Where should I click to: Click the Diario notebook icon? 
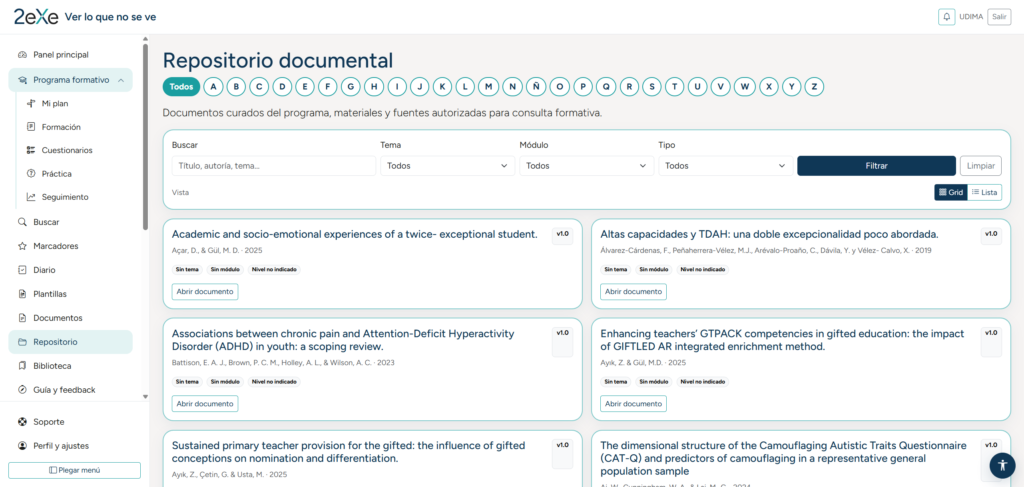(22, 270)
